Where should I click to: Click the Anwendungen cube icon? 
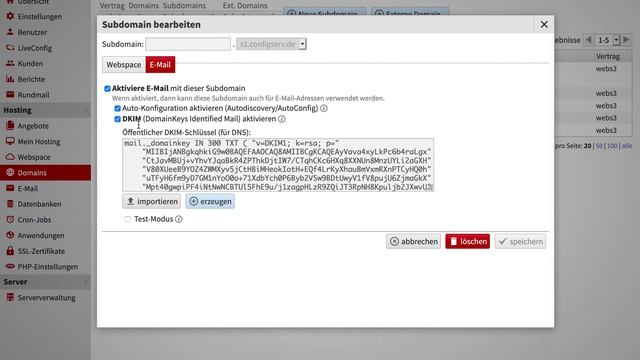click(x=10, y=235)
